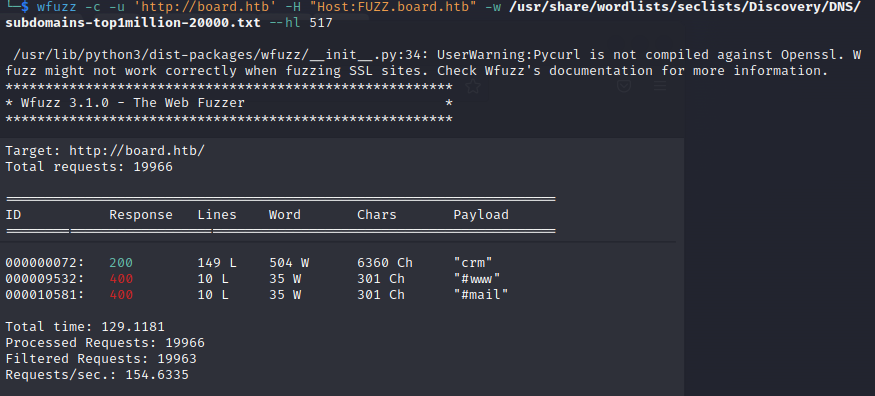875x396 pixels.
Task: Click request ID '000010581:'
Action: 45,294
